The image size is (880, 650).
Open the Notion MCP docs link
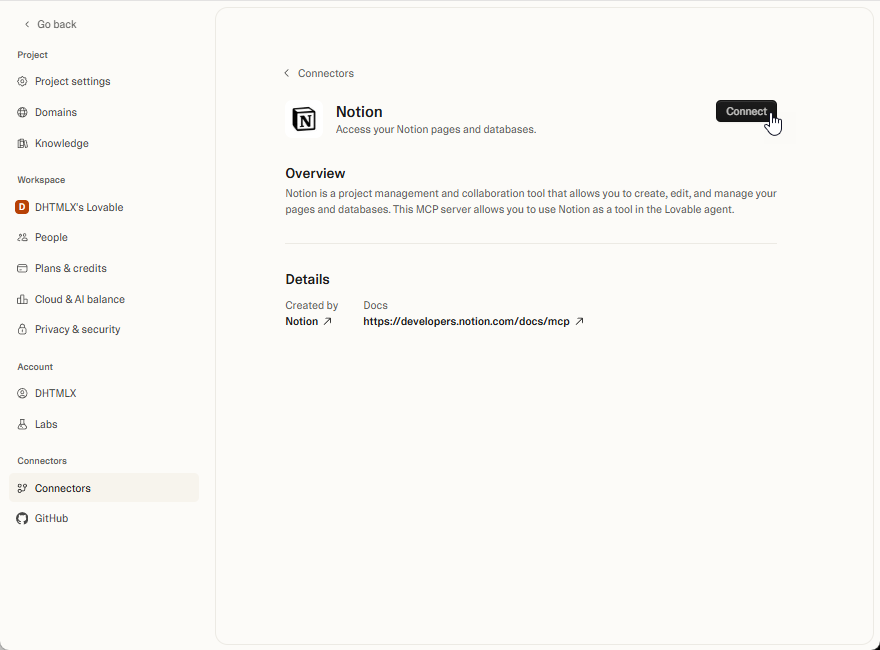point(467,321)
